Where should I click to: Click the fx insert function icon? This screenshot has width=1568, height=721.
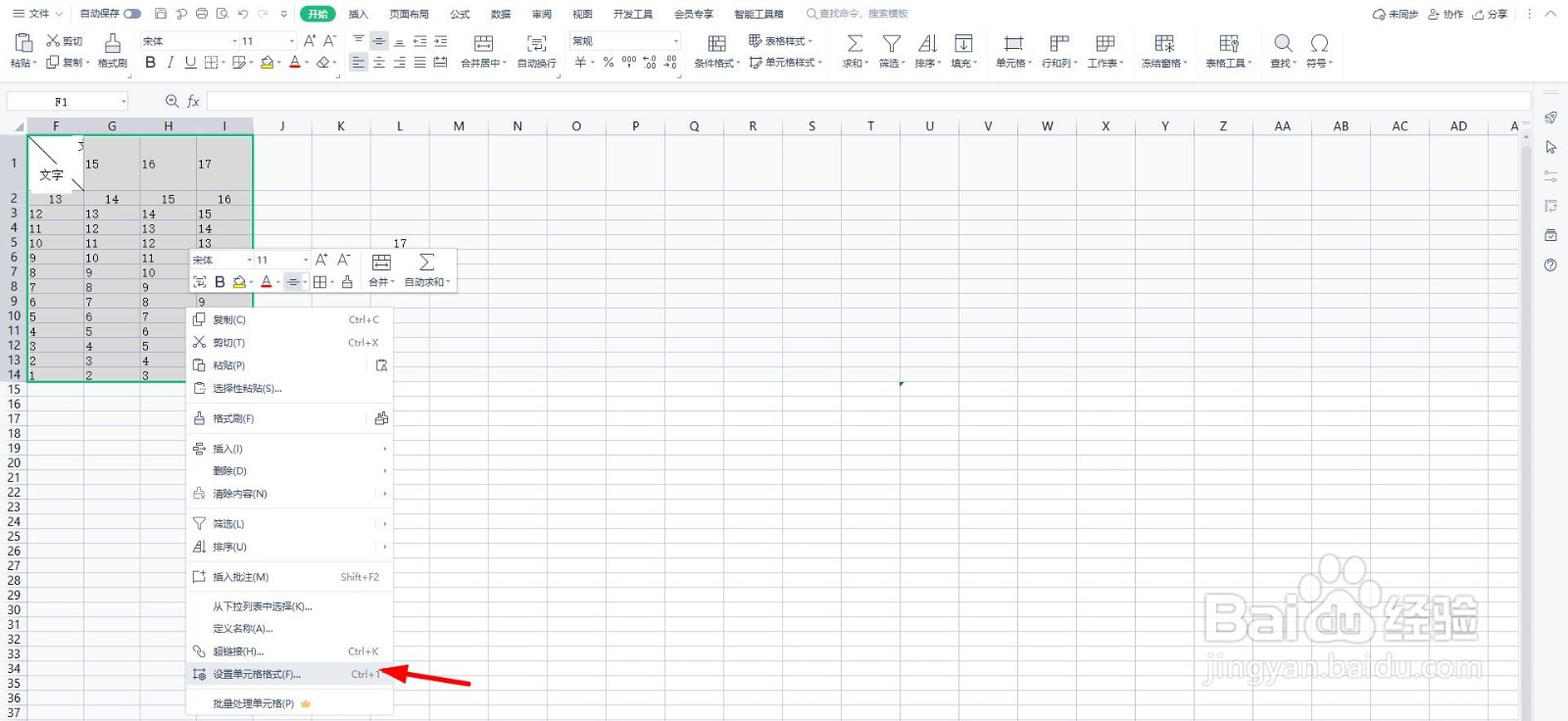tap(193, 101)
